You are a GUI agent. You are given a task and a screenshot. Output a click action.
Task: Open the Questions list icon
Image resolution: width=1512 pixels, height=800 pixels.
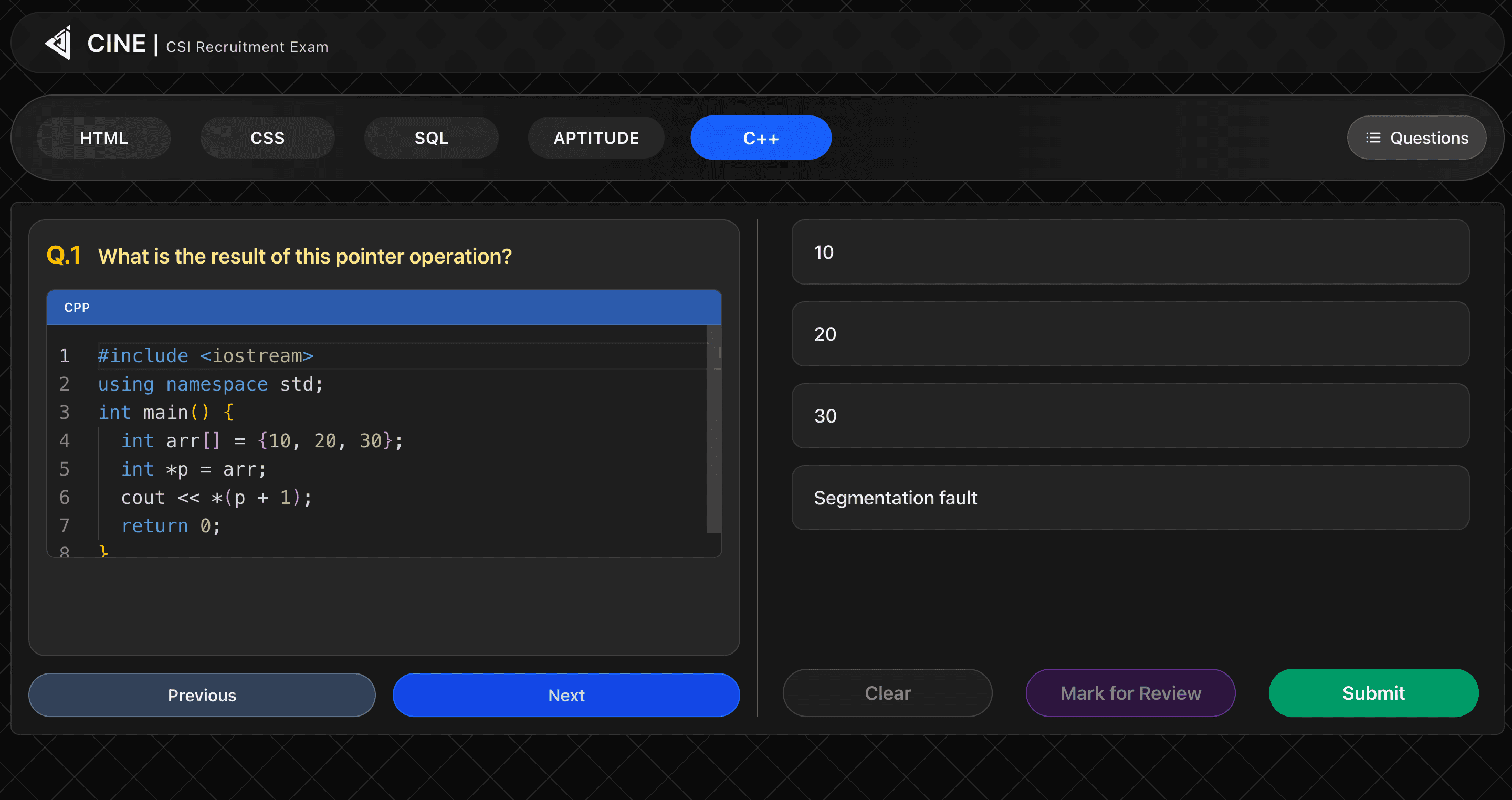(1372, 138)
